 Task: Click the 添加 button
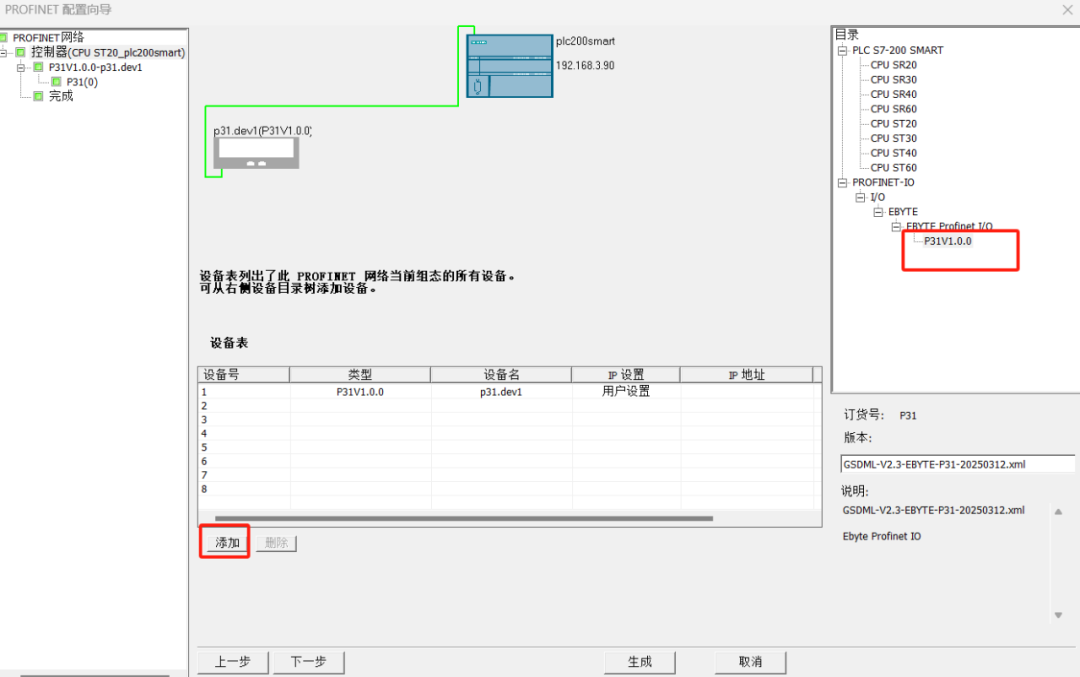227,543
